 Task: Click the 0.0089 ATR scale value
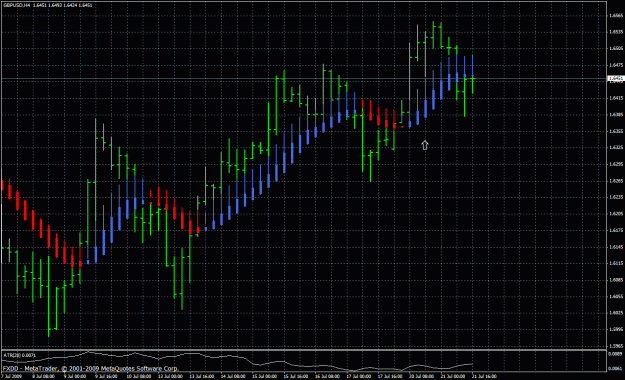click(x=615, y=354)
